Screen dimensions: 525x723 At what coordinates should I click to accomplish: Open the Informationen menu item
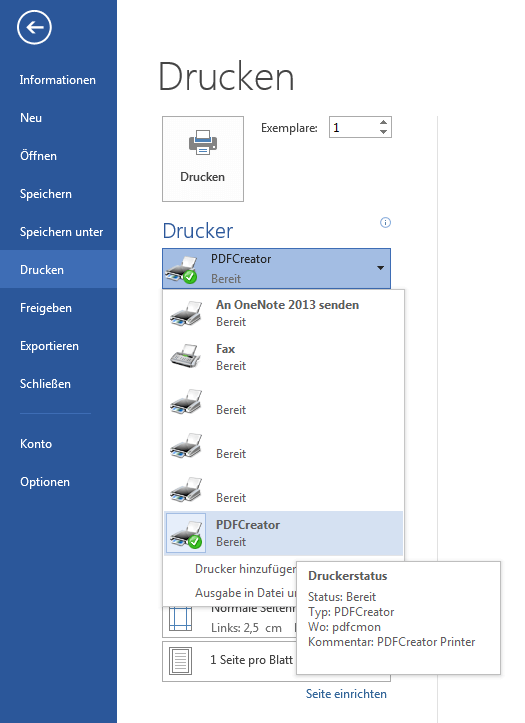[58, 80]
